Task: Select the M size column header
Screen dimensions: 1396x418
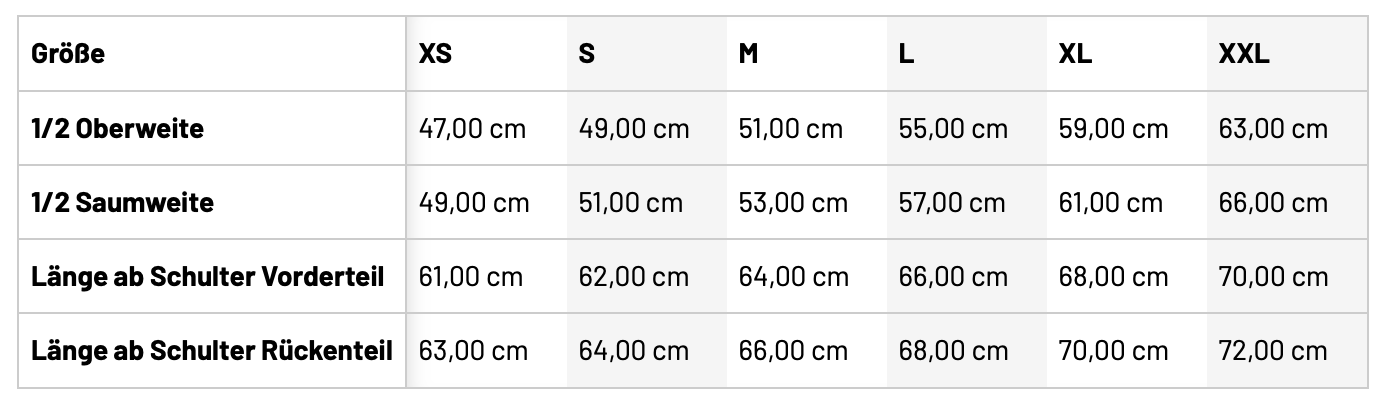Action: (x=748, y=54)
